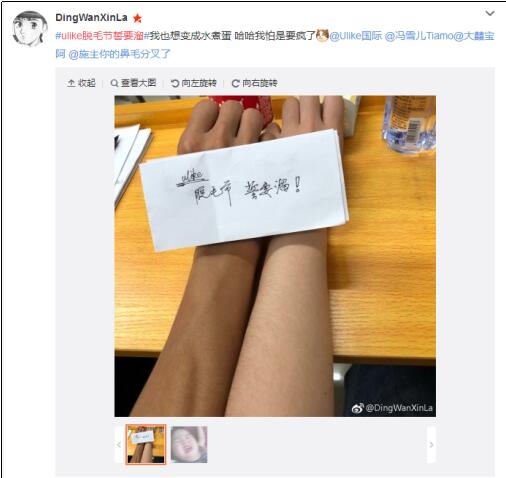Screen dimensions: 506x478
Task: Select the first thumbnail of the arms photo
Action: 146,444
